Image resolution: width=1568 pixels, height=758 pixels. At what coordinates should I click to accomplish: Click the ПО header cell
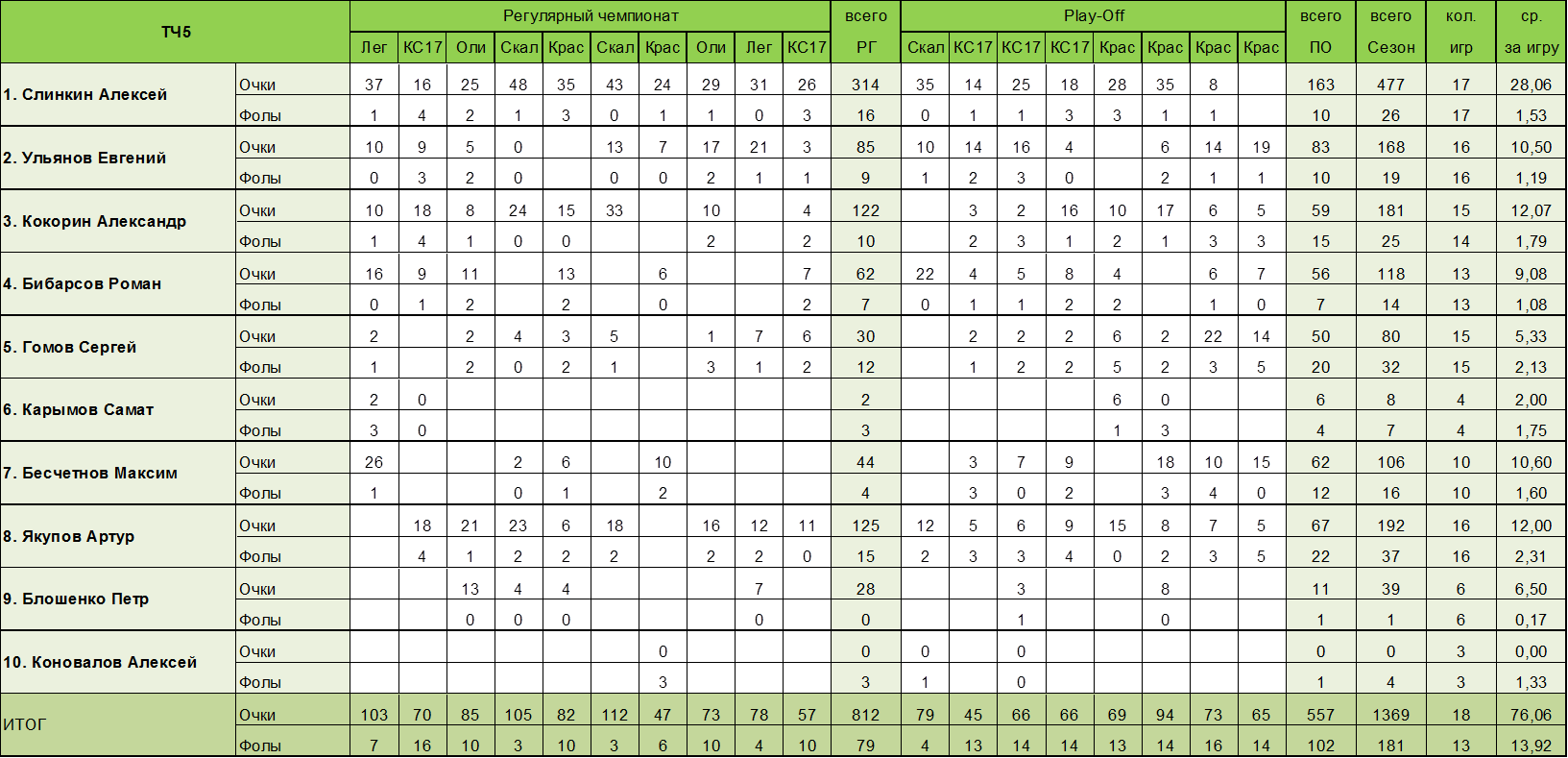click(1320, 47)
